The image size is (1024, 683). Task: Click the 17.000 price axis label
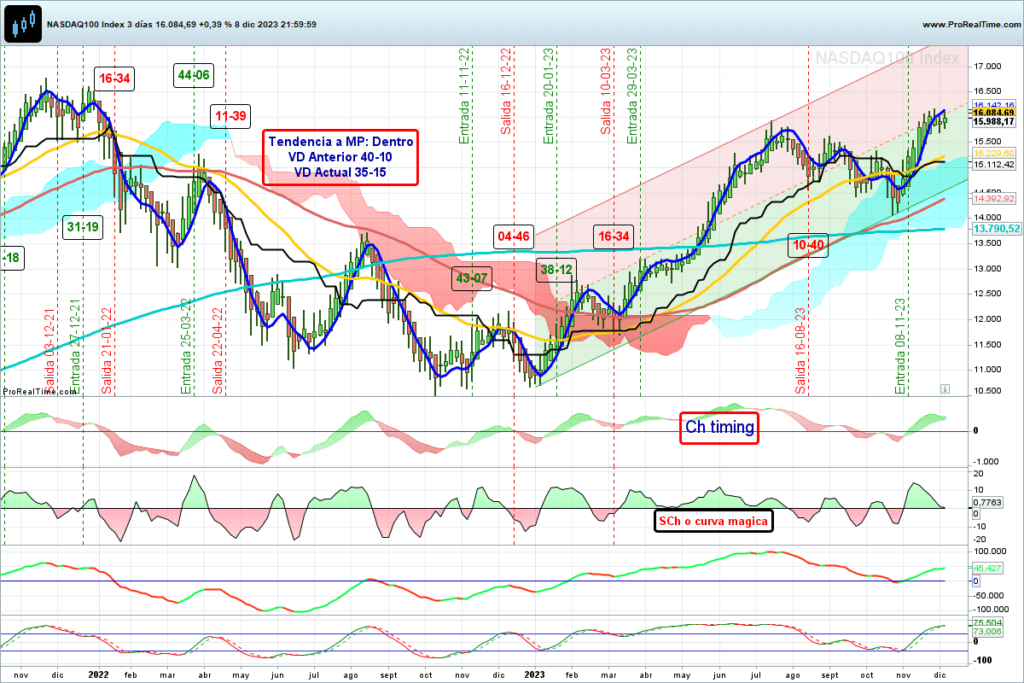(987, 67)
